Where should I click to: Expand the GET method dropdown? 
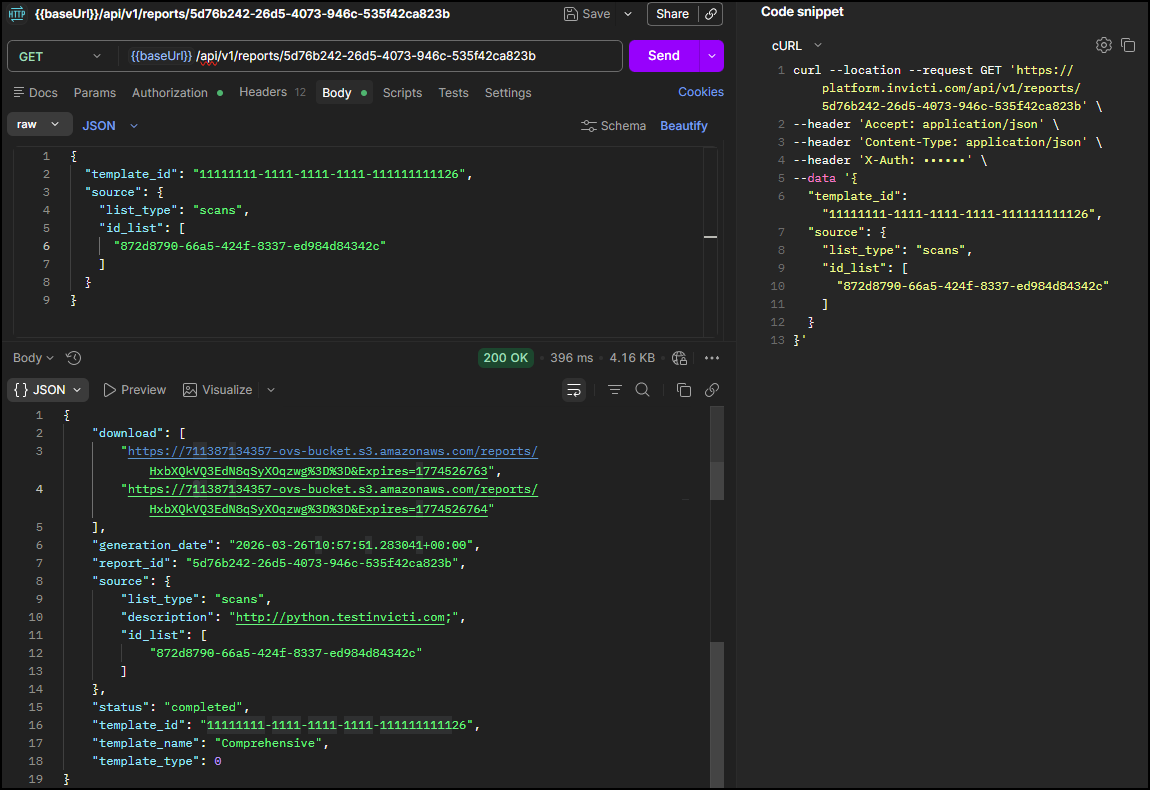coord(60,56)
